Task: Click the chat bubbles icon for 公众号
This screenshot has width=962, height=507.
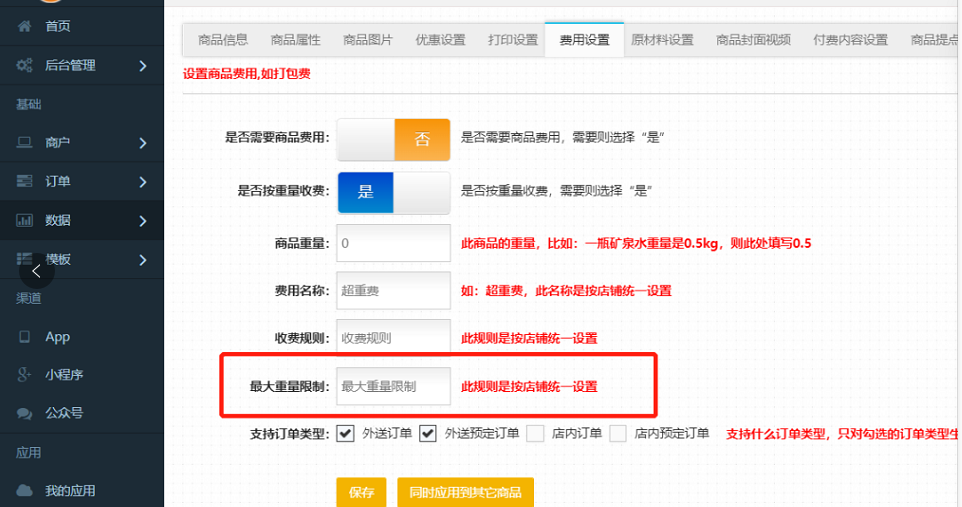Action: point(24,412)
